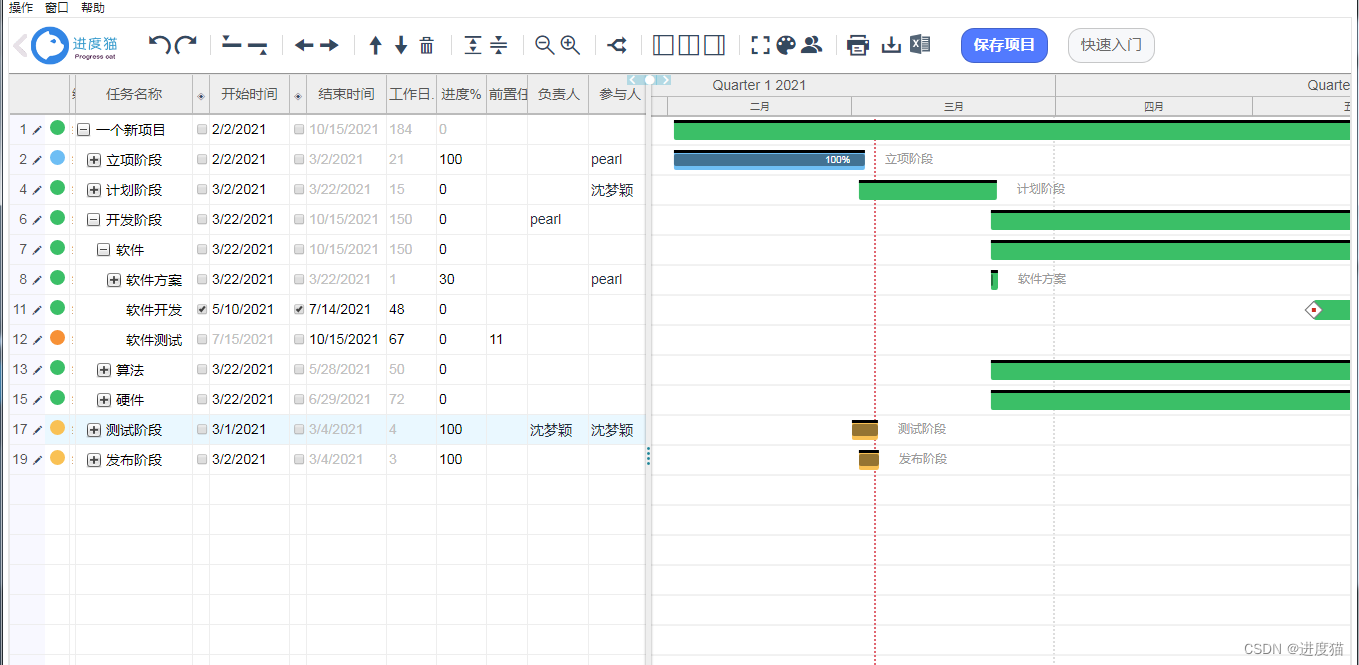Screen dimensions: 1359x665
Task: Expand the 发布阶段 task
Action: [x=94, y=460]
